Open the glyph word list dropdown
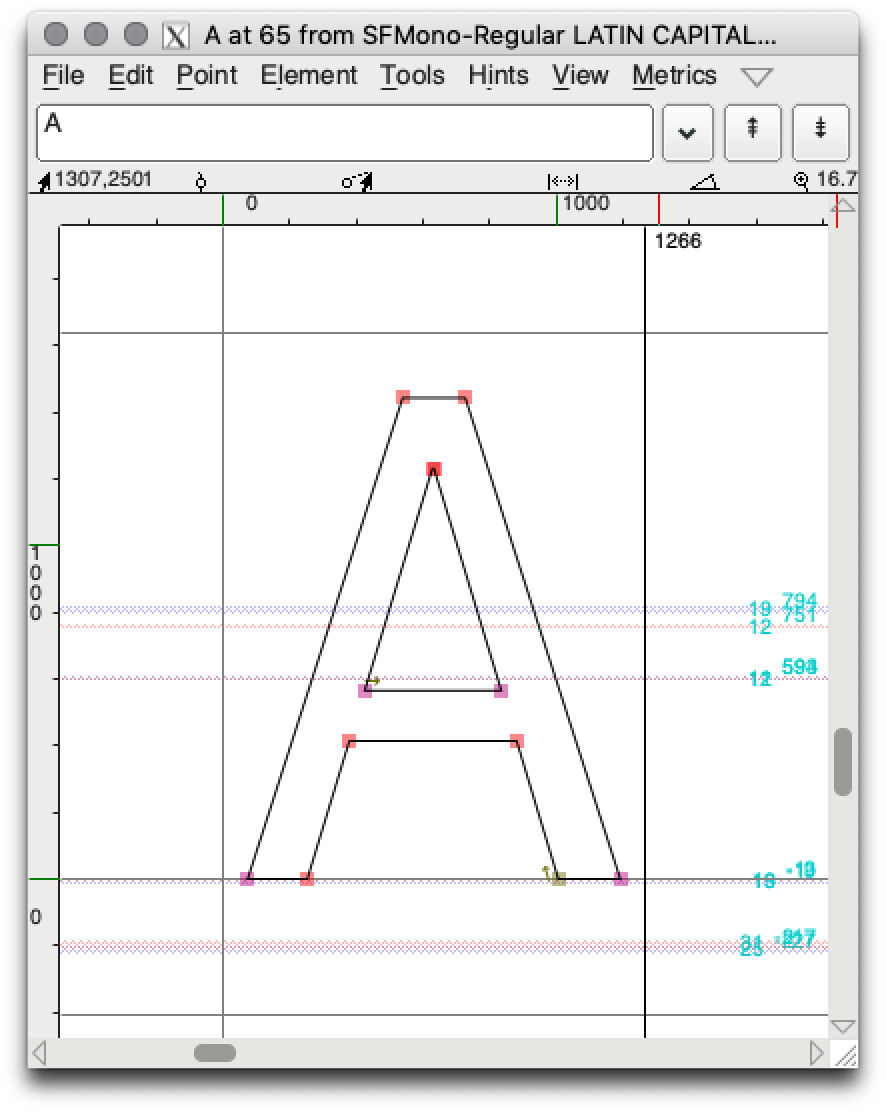 point(687,132)
